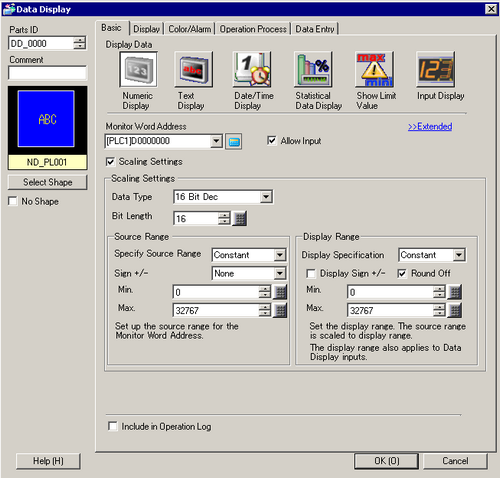Viewport: 500px width, 478px height.
Task: Open the >>Extended link
Action: [x=430, y=127]
